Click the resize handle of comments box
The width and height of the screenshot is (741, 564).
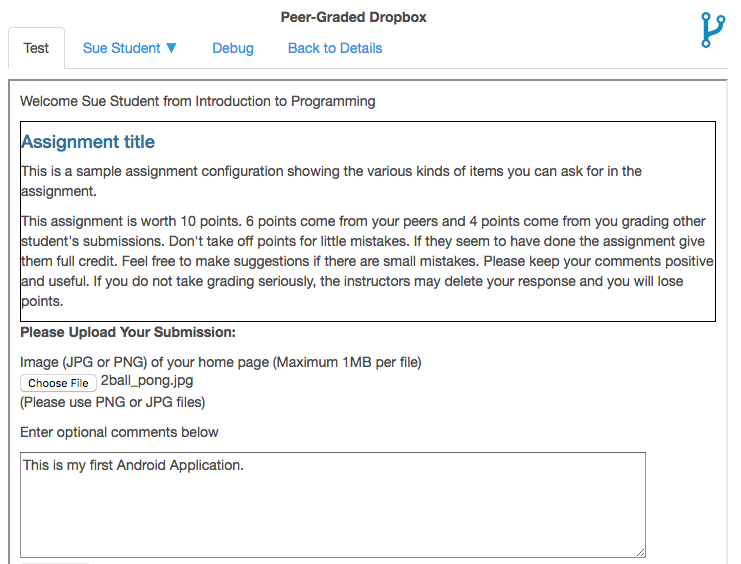(639, 551)
